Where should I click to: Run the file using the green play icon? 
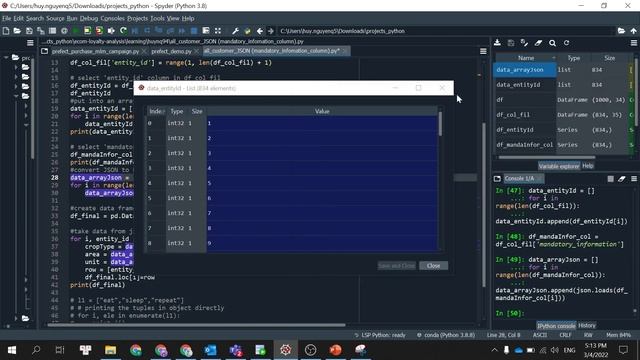coord(76,31)
